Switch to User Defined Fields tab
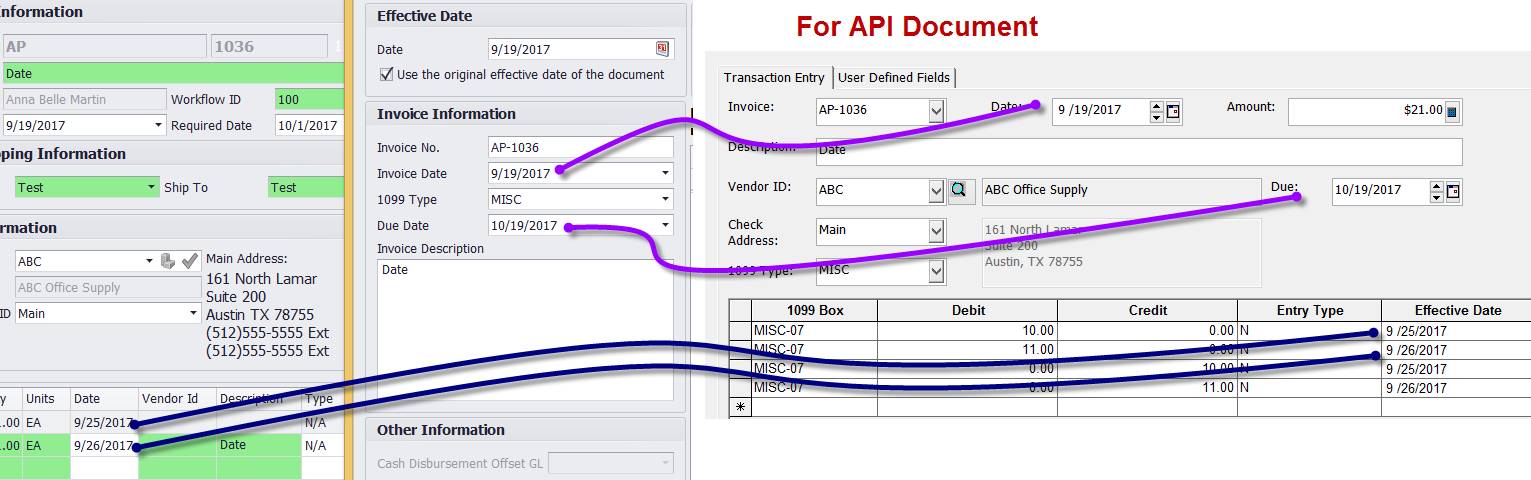1531x480 pixels. (894, 77)
